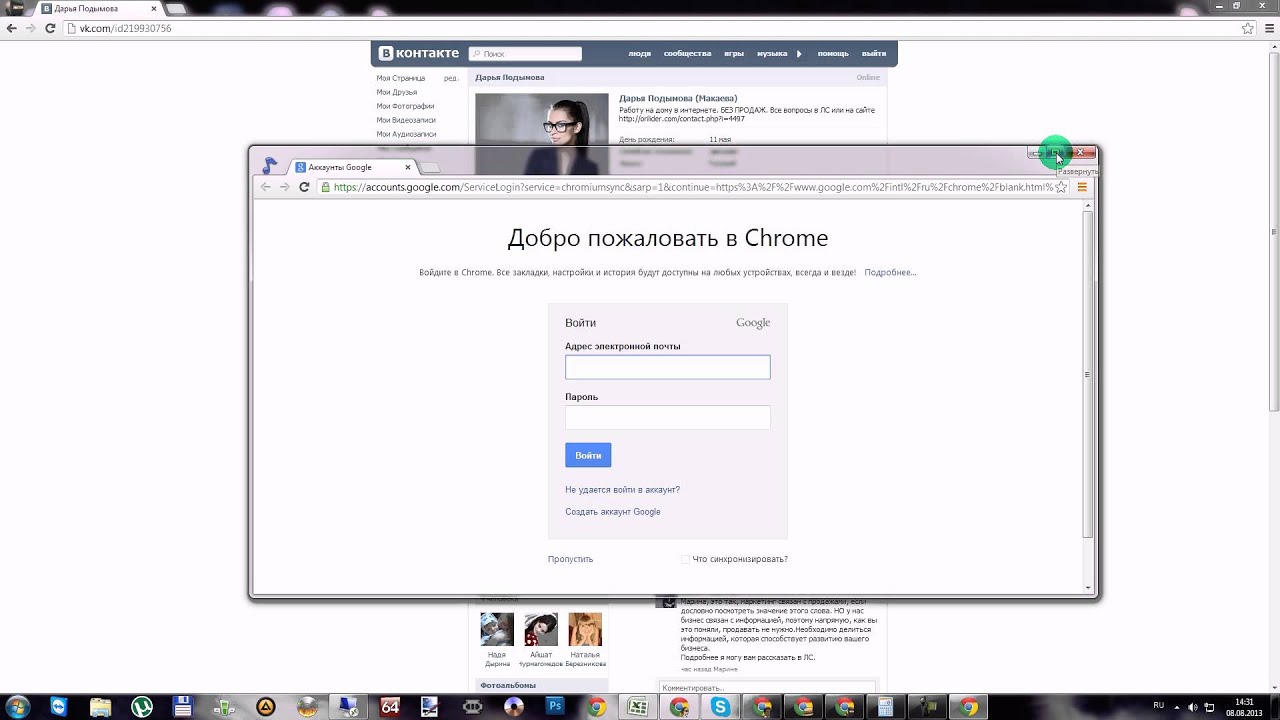Open the Windows Start menu
Screen dimensions: 1280x720
tap(18, 707)
